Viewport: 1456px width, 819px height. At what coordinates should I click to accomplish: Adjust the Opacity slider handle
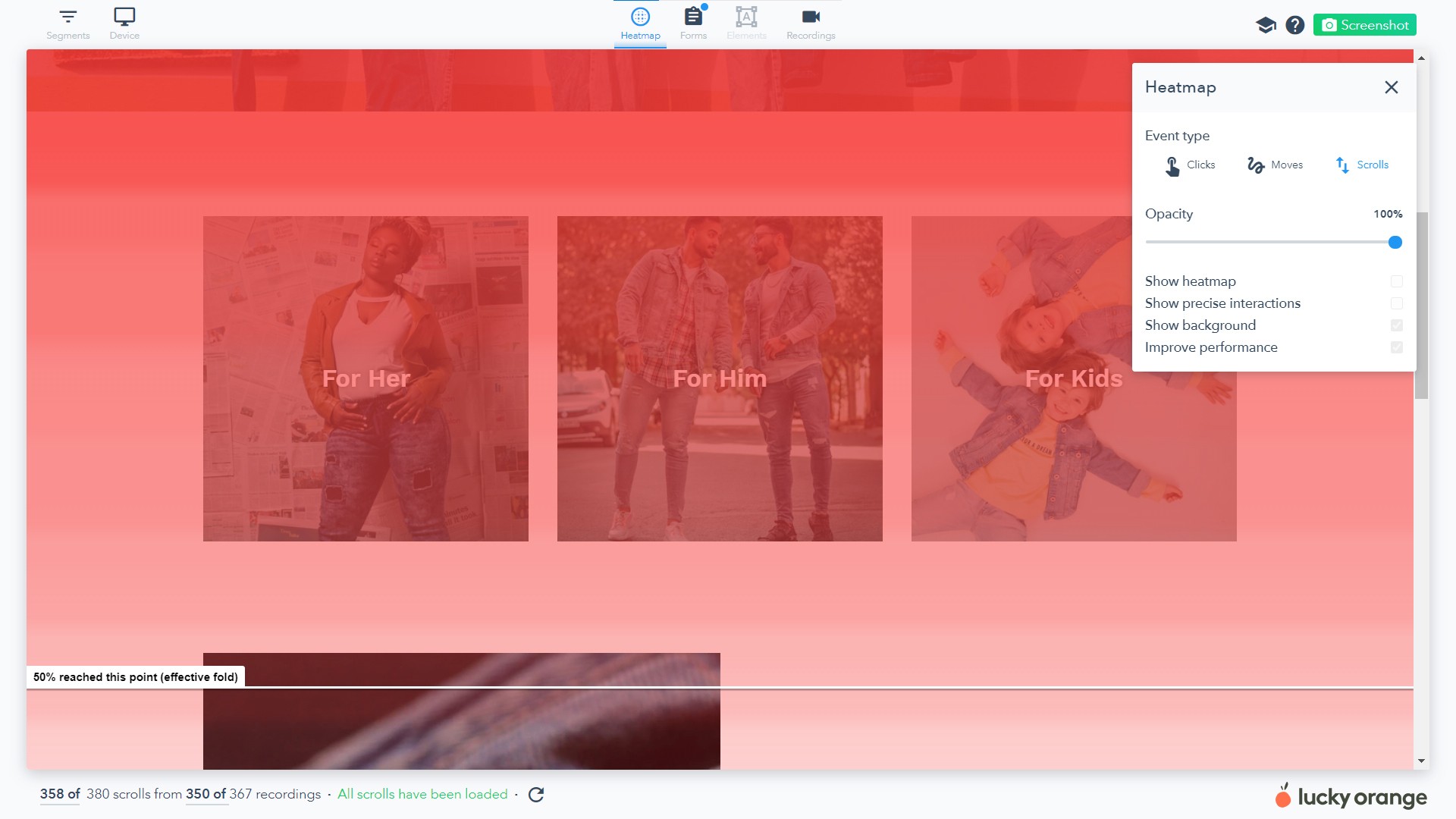point(1395,243)
